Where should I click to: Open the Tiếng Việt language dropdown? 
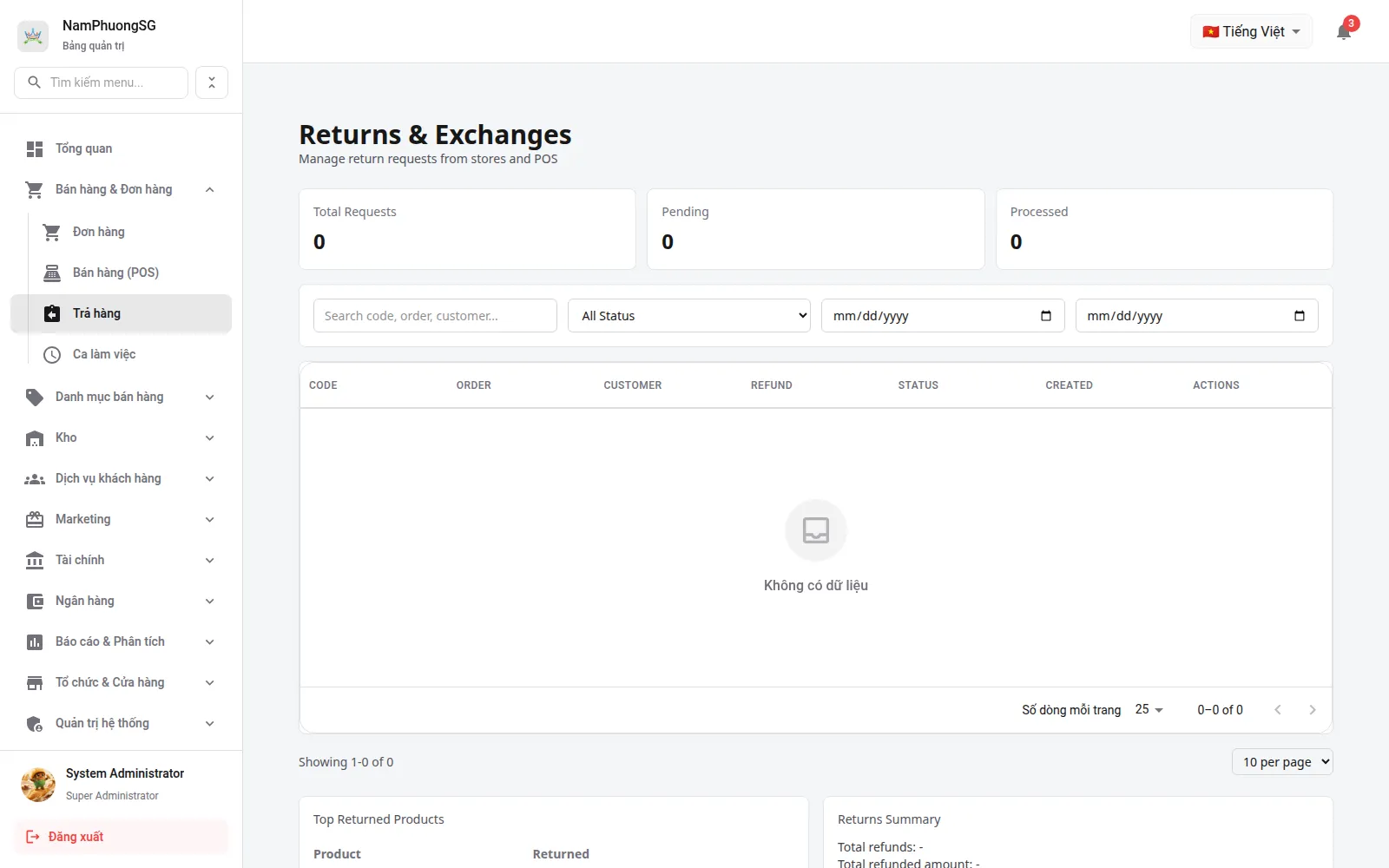(1251, 32)
